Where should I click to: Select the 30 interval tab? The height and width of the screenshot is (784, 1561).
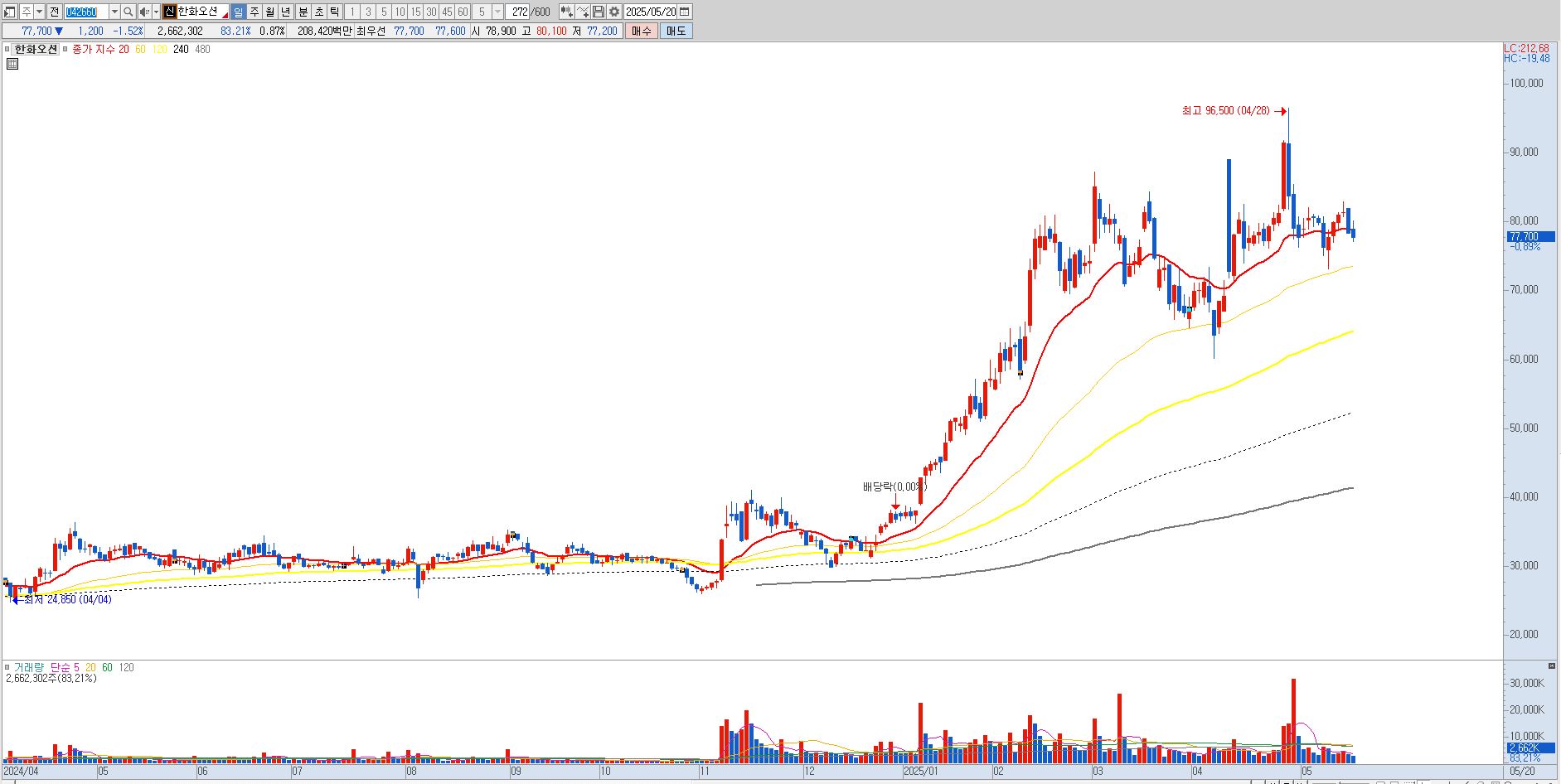[x=431, y=12]
